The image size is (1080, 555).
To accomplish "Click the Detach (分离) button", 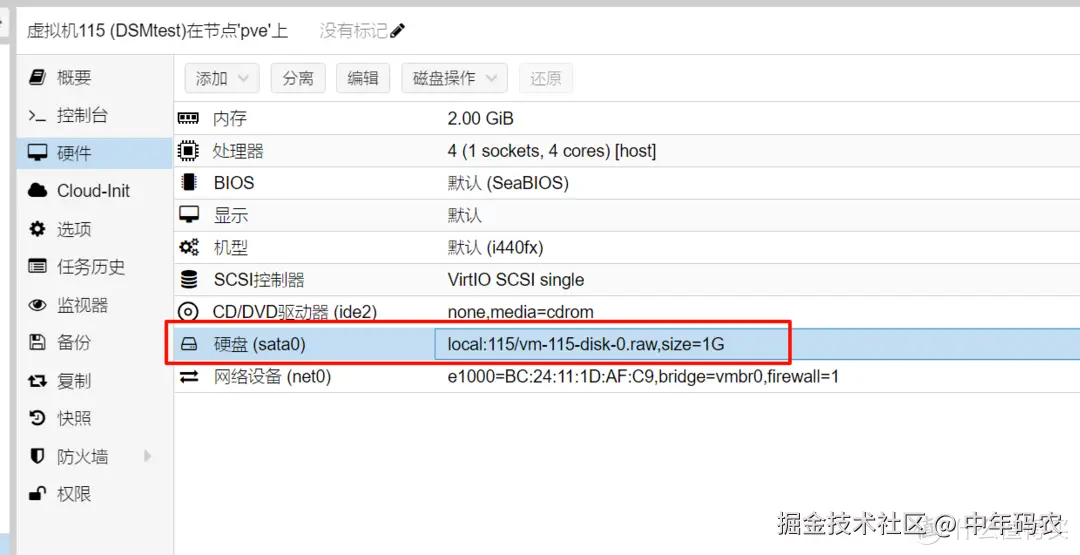I will click(298, 78).
